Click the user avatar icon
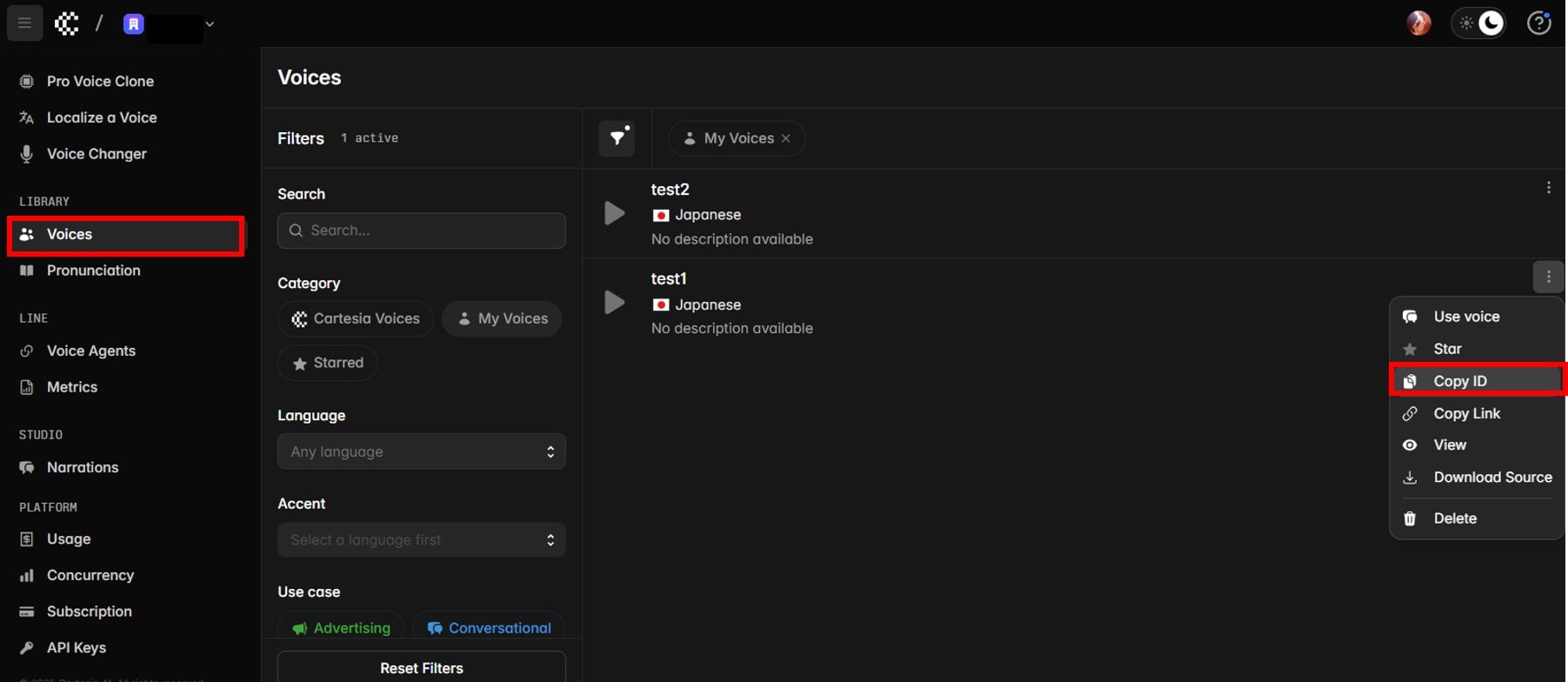The width and height of the screenshot is (1568, 682). click(1418, 23)
